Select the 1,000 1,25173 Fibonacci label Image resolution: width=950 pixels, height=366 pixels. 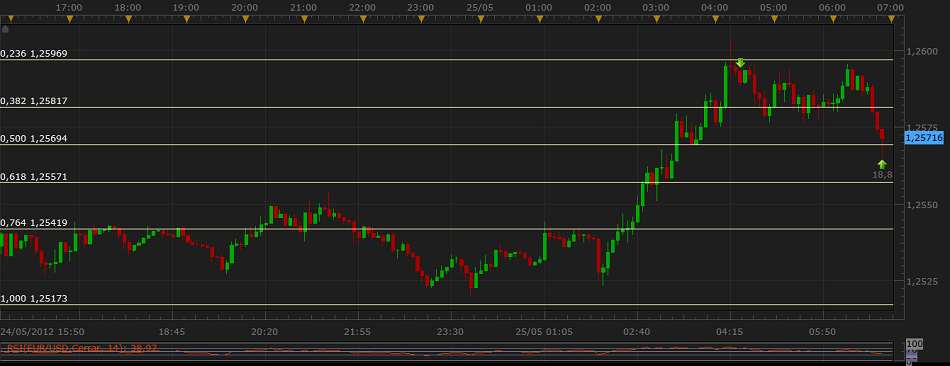coord(34,299)
